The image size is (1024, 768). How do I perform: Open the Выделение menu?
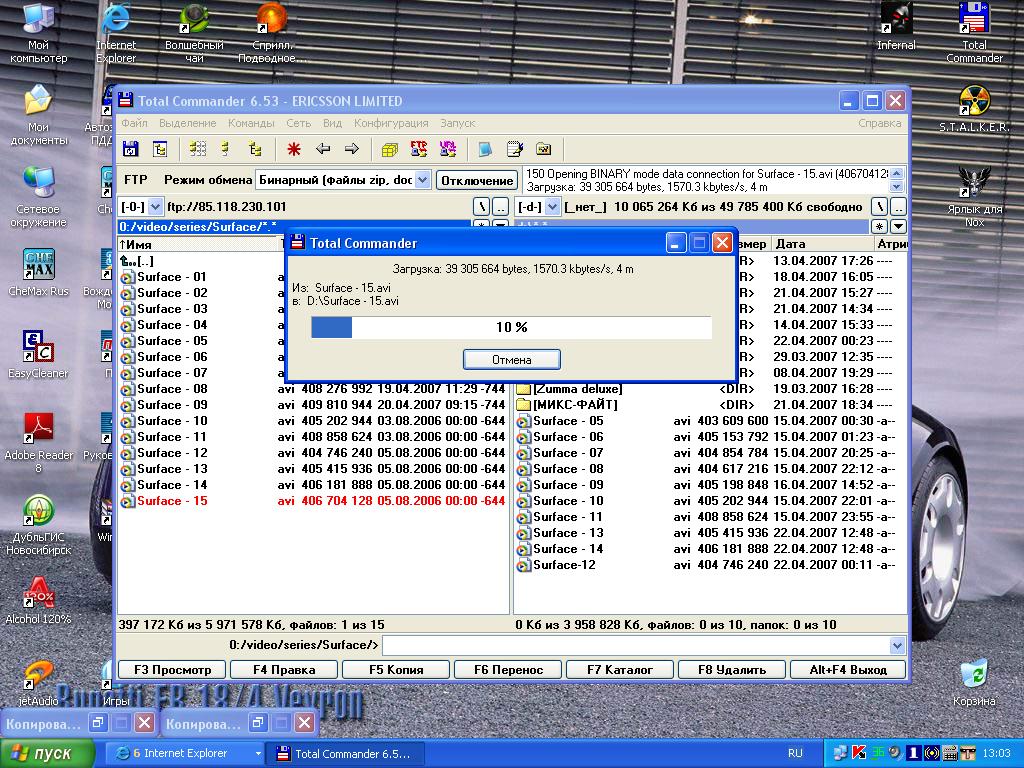pos(187,123)
